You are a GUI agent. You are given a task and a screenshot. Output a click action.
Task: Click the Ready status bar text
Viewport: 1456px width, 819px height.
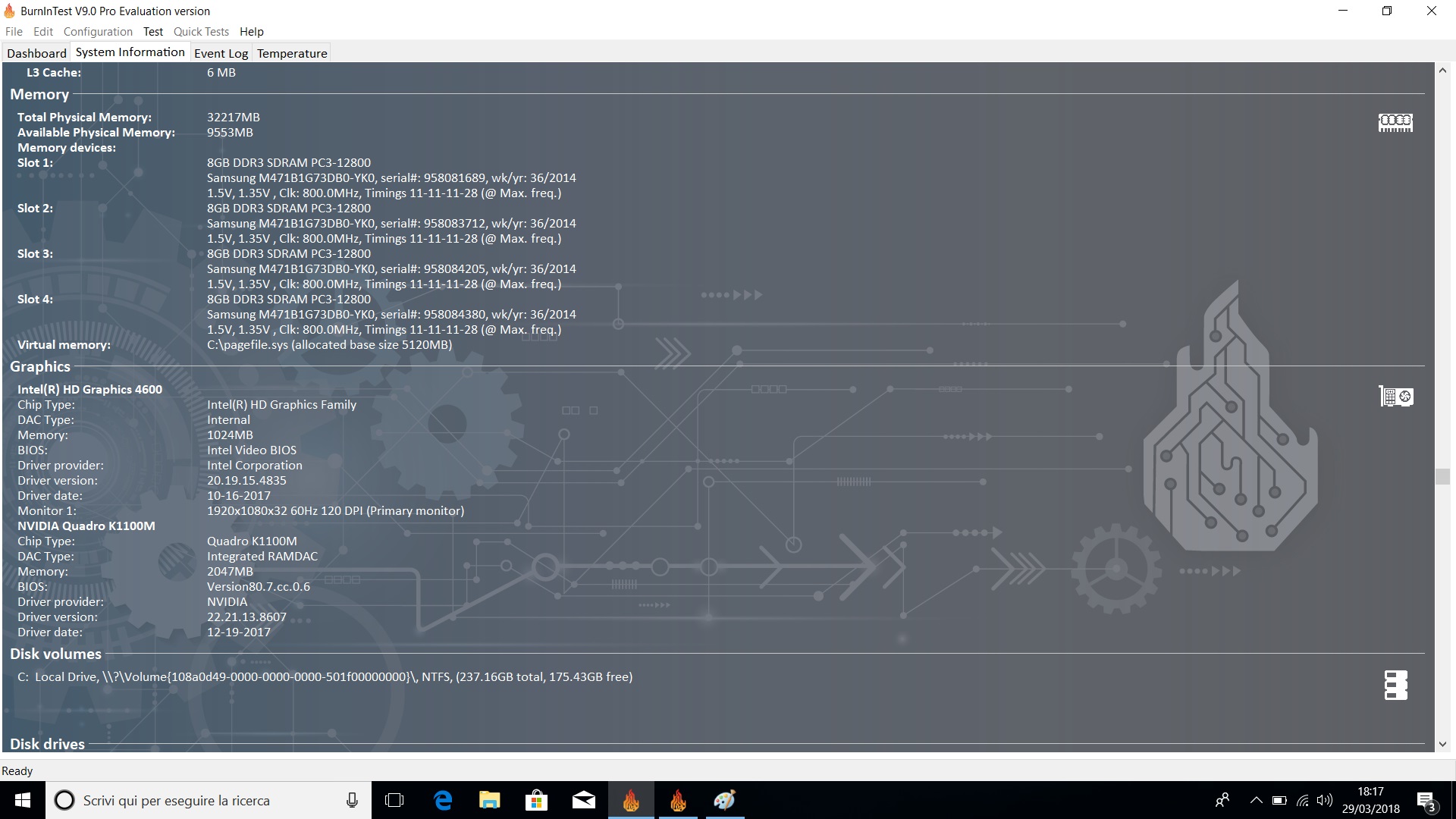(x=17, y=770)
